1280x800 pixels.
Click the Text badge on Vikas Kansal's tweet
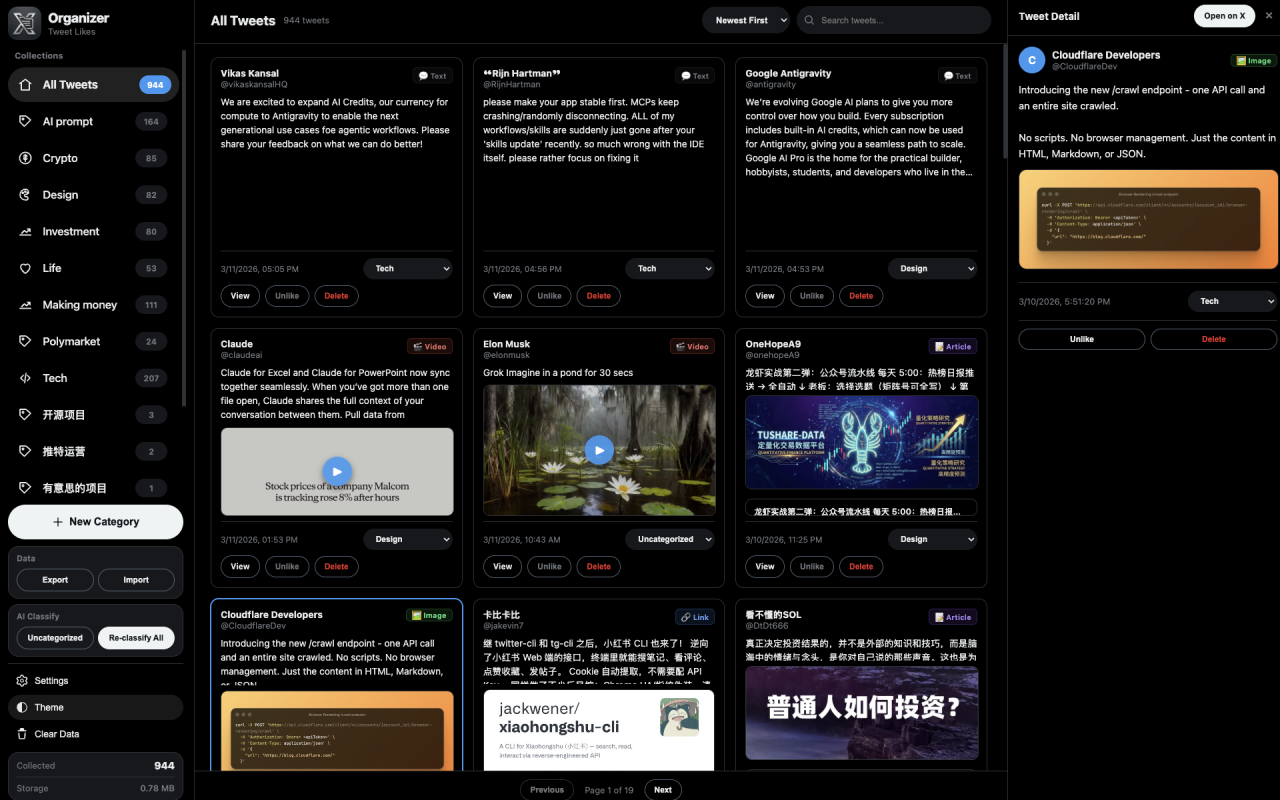(x=433, y=76)
